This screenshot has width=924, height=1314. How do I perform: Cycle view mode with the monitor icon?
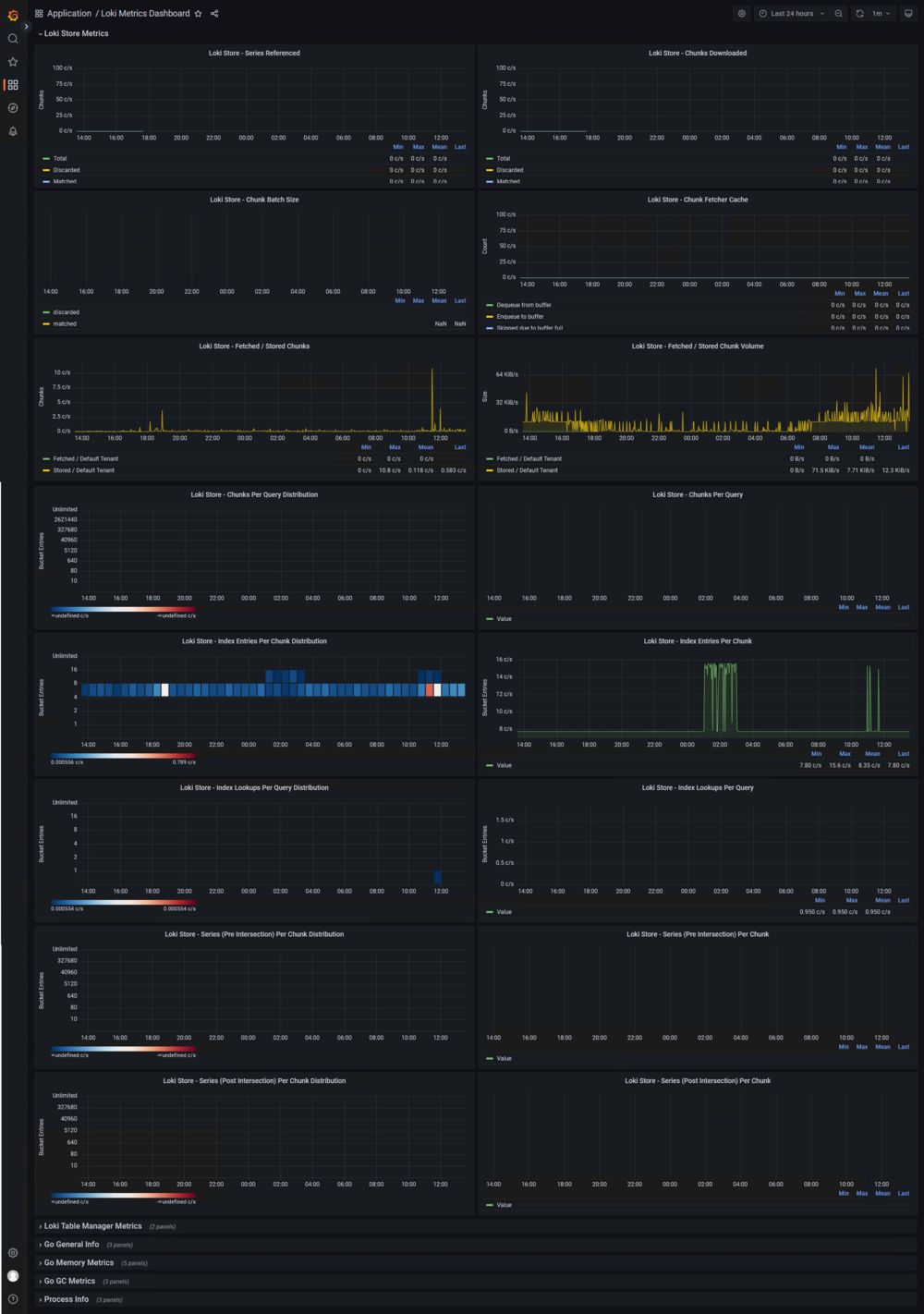coord(908,14)
